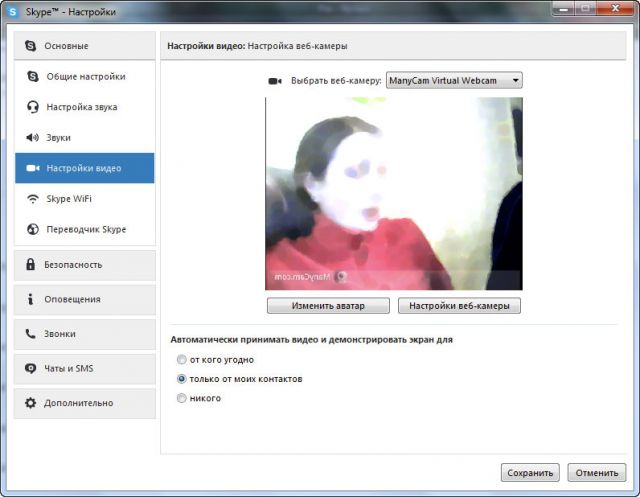Click the info icon beside Оповещения
640x497 pixels.
click(30, 299)
